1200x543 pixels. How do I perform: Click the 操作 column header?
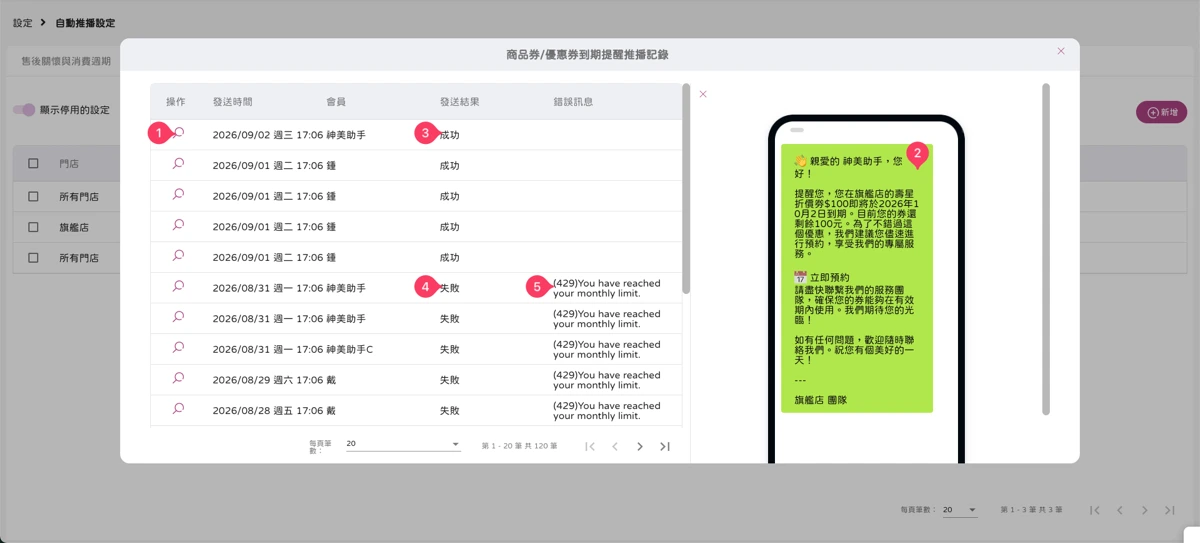coord(176,102)
